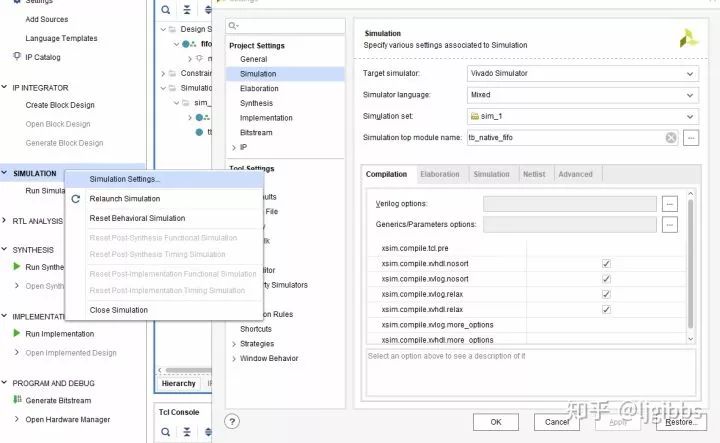The width and height of the screenshot is (720, 443).
Task: Click the Relaunch Simulation refresh icon
Action: tap(76, 199)
